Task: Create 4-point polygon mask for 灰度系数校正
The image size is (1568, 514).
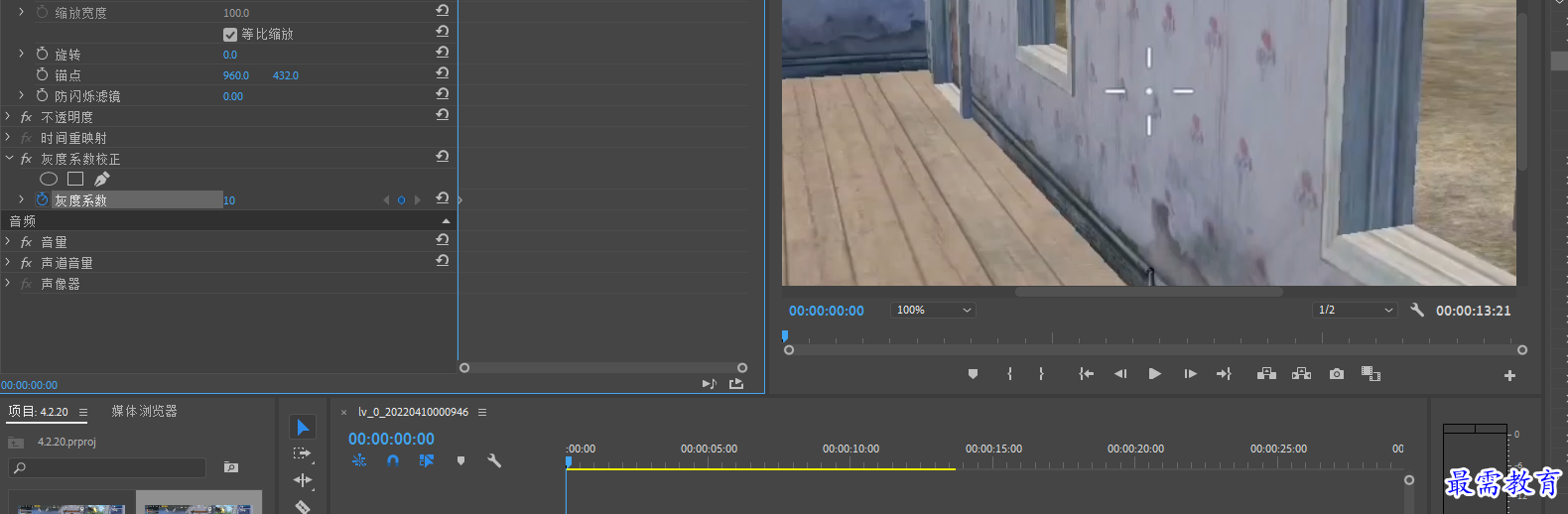Action: tap(75, 179)
